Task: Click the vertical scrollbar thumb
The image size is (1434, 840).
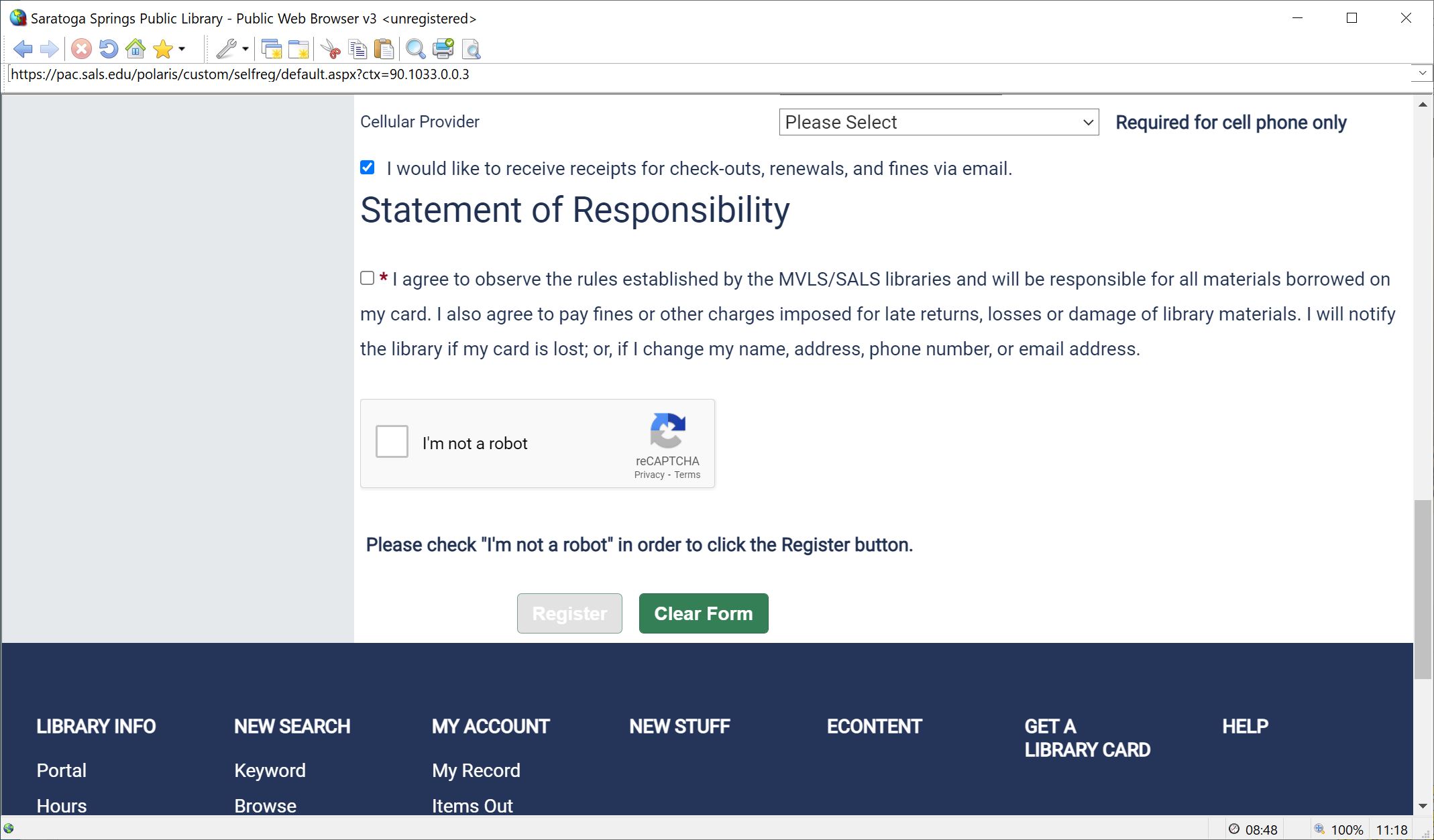Action: (1422, 590)
